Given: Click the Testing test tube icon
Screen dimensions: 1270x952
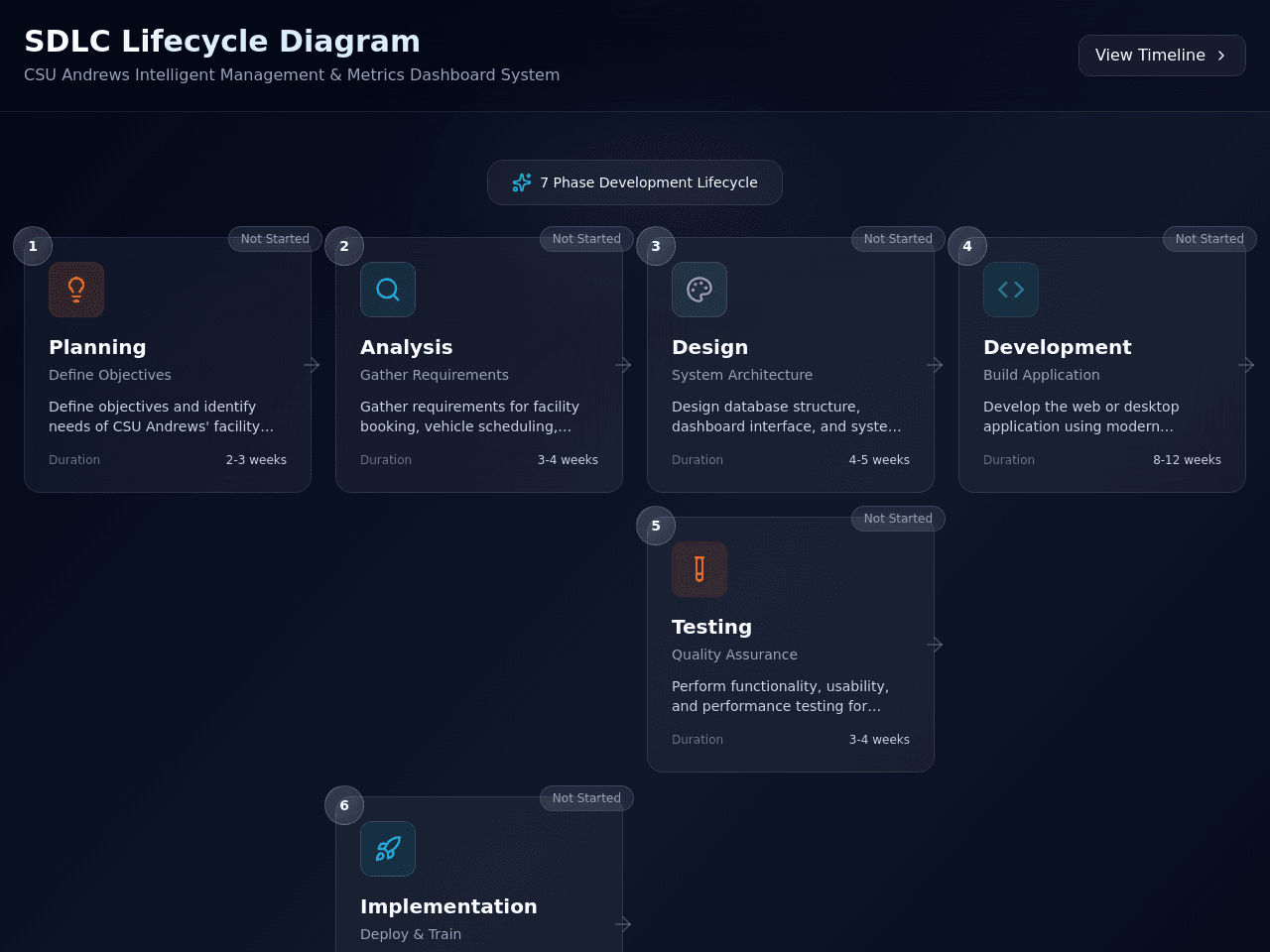Looking at the screenshot, I should pos(699,569).
